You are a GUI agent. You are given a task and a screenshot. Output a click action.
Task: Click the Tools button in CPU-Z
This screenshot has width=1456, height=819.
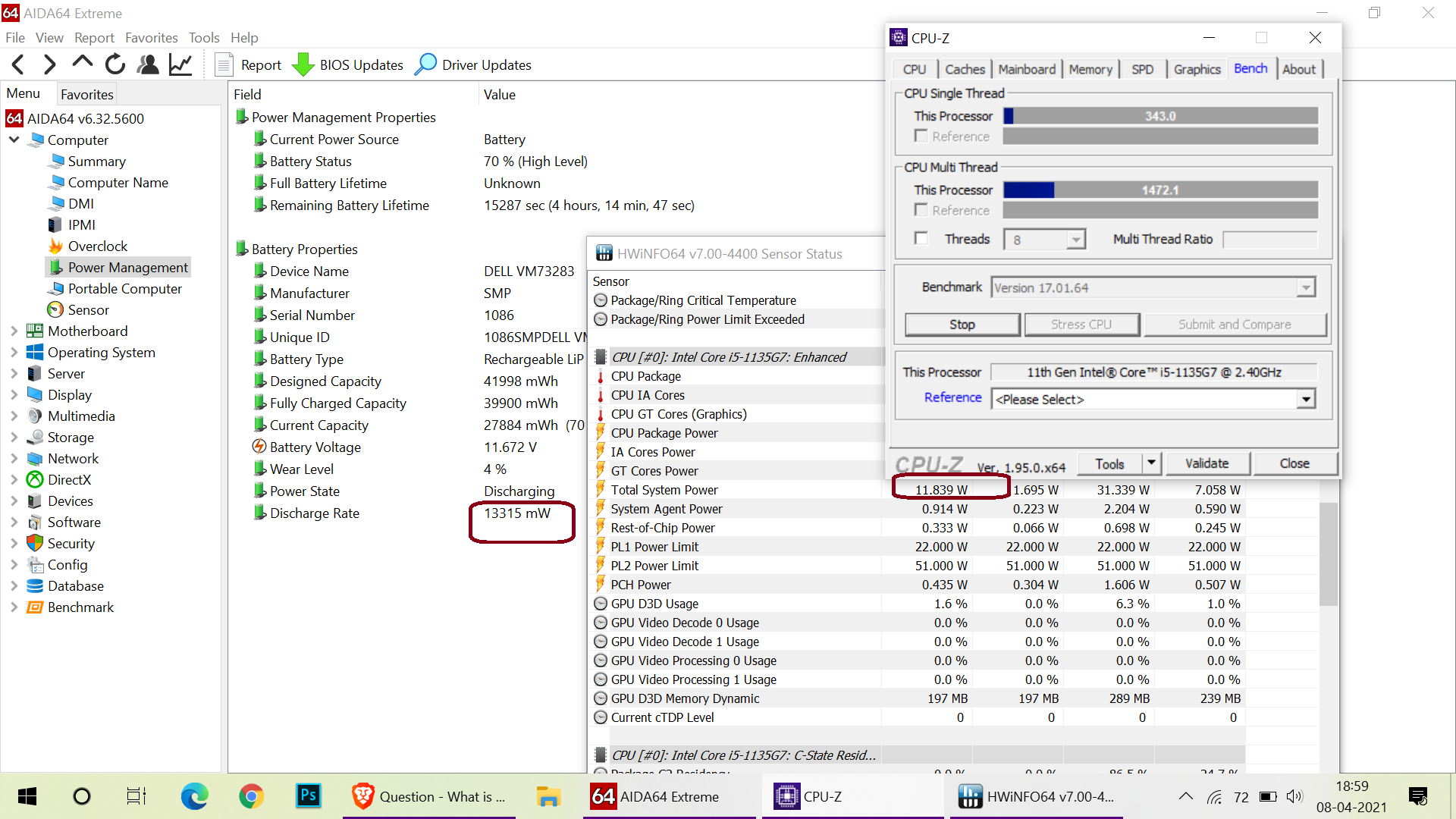(x=1110, y=463)
